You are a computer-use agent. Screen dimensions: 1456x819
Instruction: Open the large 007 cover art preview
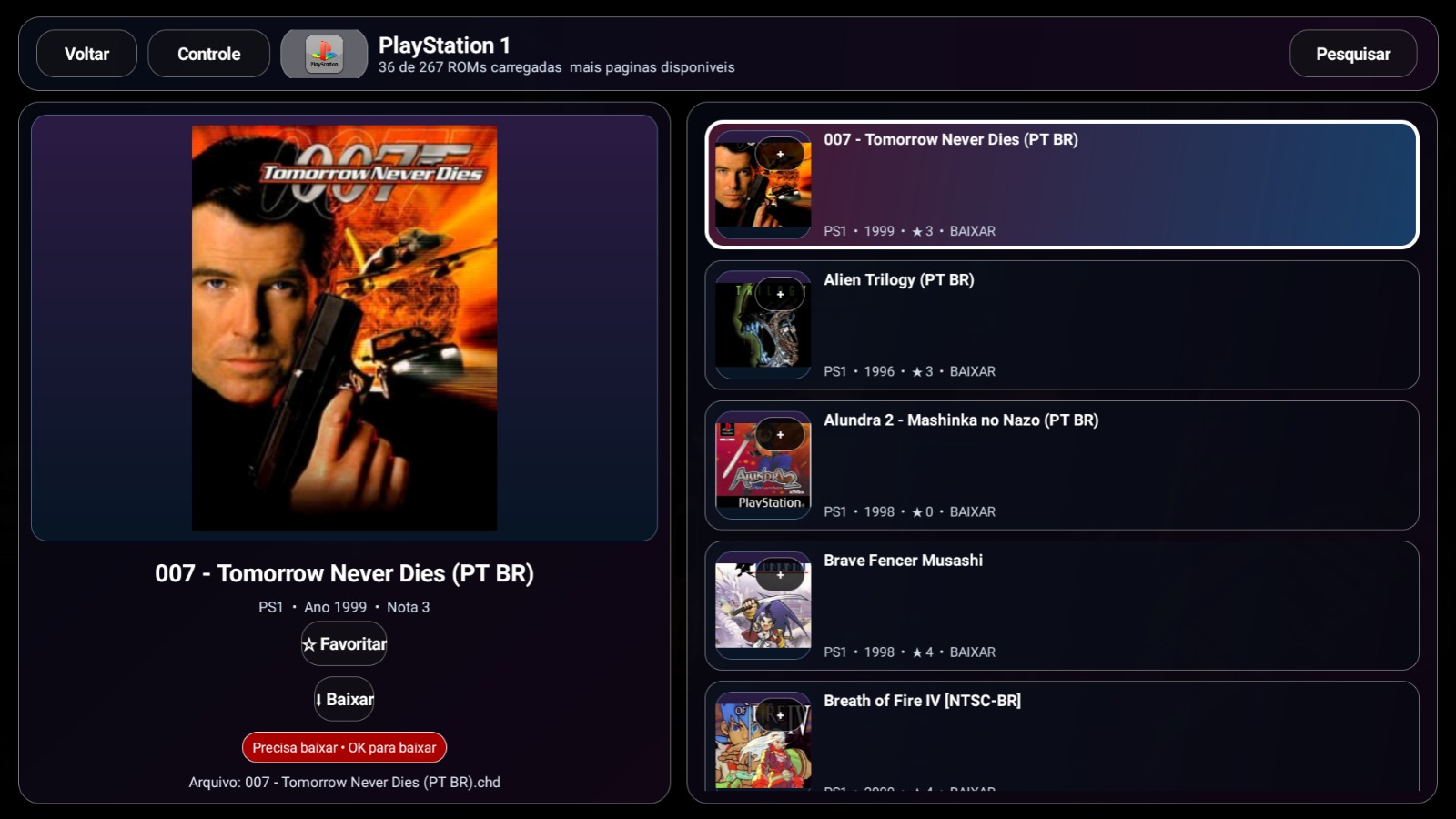344,328
